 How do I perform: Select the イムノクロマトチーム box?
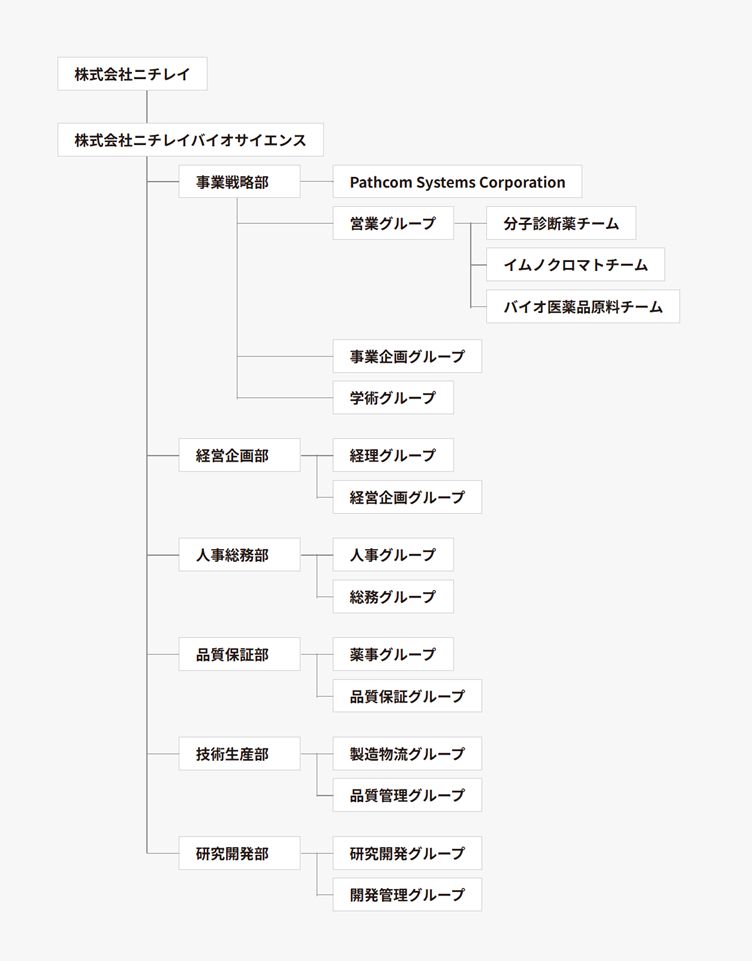click(576, 265)
